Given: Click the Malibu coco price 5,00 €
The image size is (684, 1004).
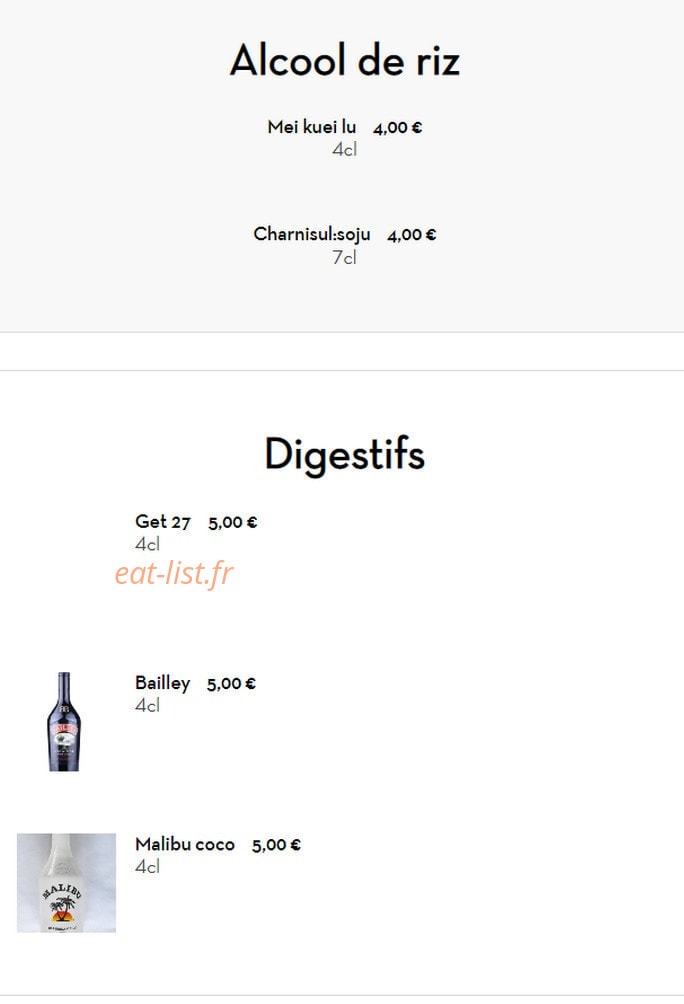Looking at the screenshot, I should tap(276, 845).
